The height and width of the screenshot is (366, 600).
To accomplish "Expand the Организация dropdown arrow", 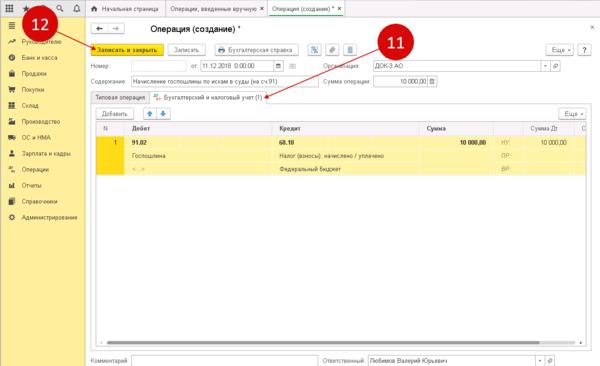I will pyautogui.click(x=545, y=66).
